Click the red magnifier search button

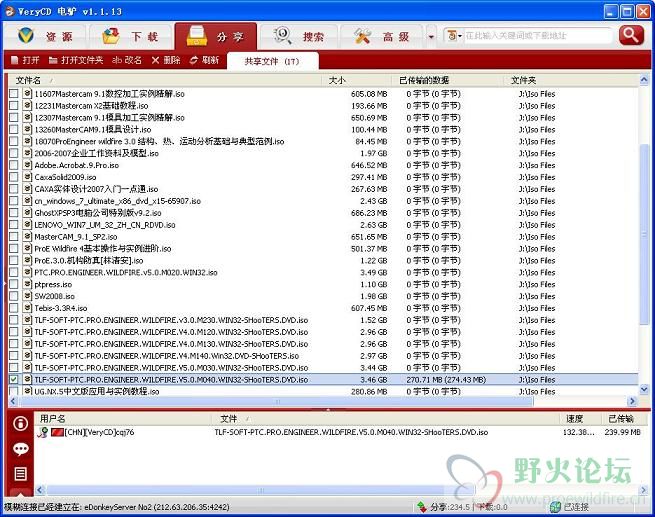point(631,35)
